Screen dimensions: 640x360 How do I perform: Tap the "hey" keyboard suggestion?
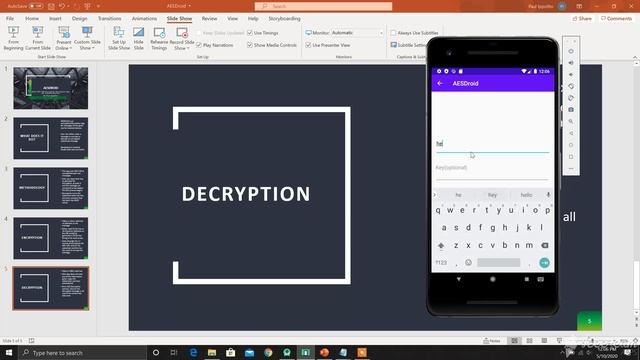click(492, 195)
